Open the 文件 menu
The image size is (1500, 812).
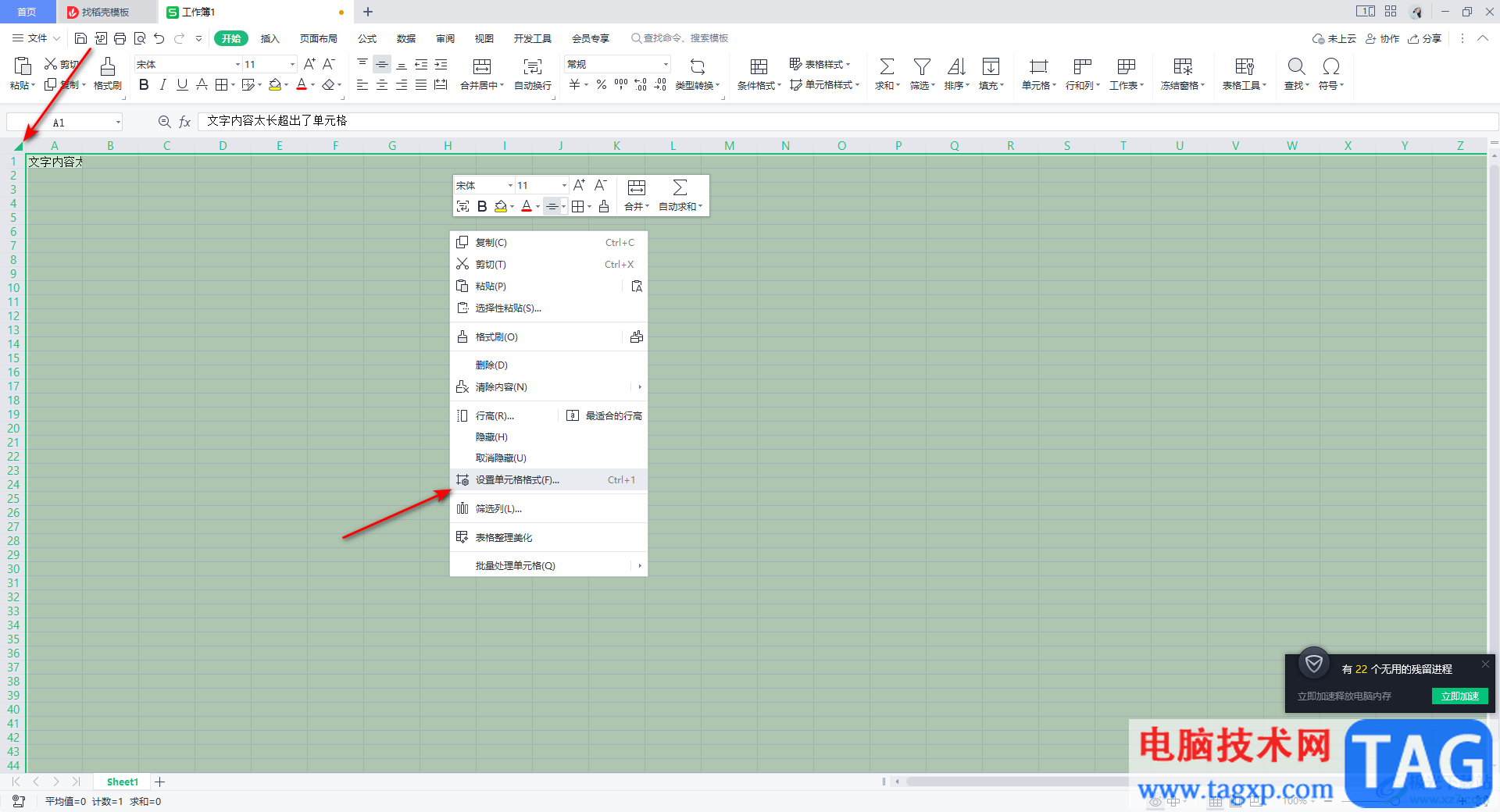tap(37, 38)
